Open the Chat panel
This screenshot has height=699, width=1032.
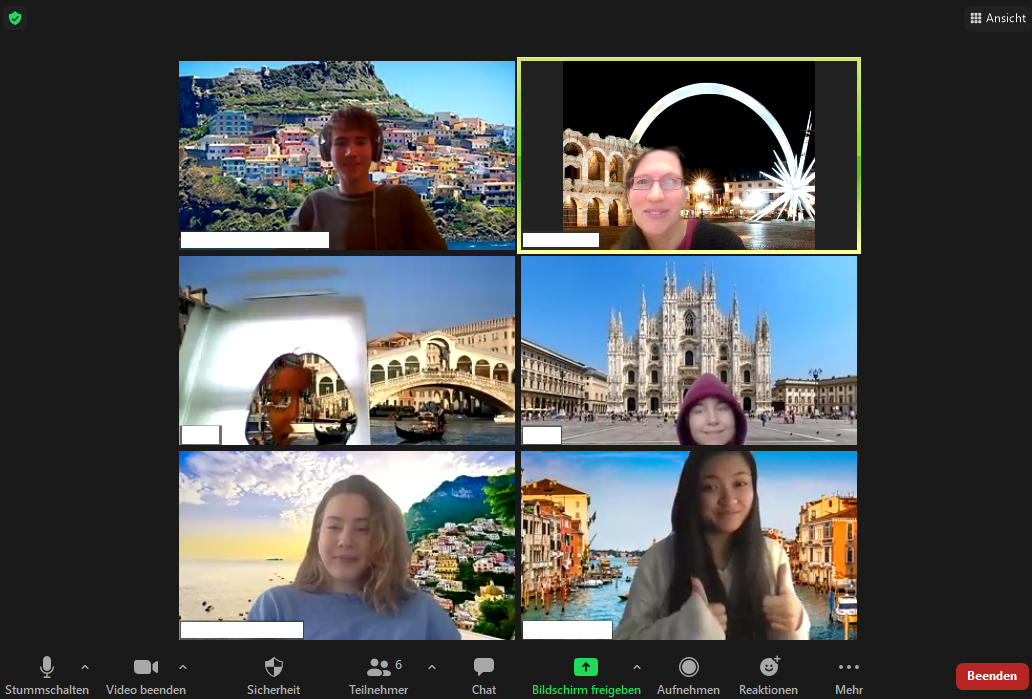[x=484, y=676]
